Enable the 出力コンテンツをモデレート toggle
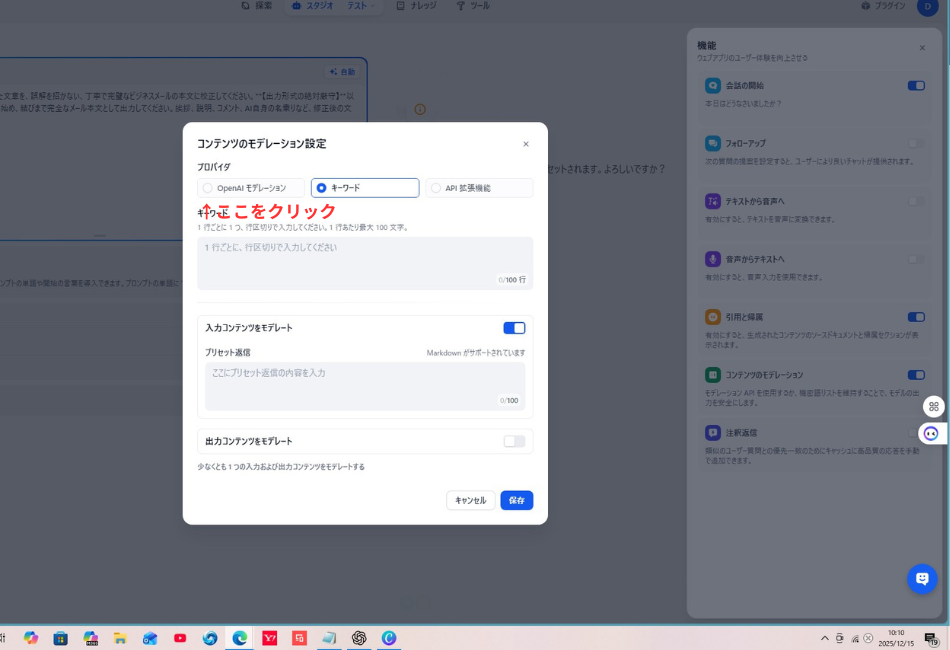Screen dimensions: 950x650 514,441
